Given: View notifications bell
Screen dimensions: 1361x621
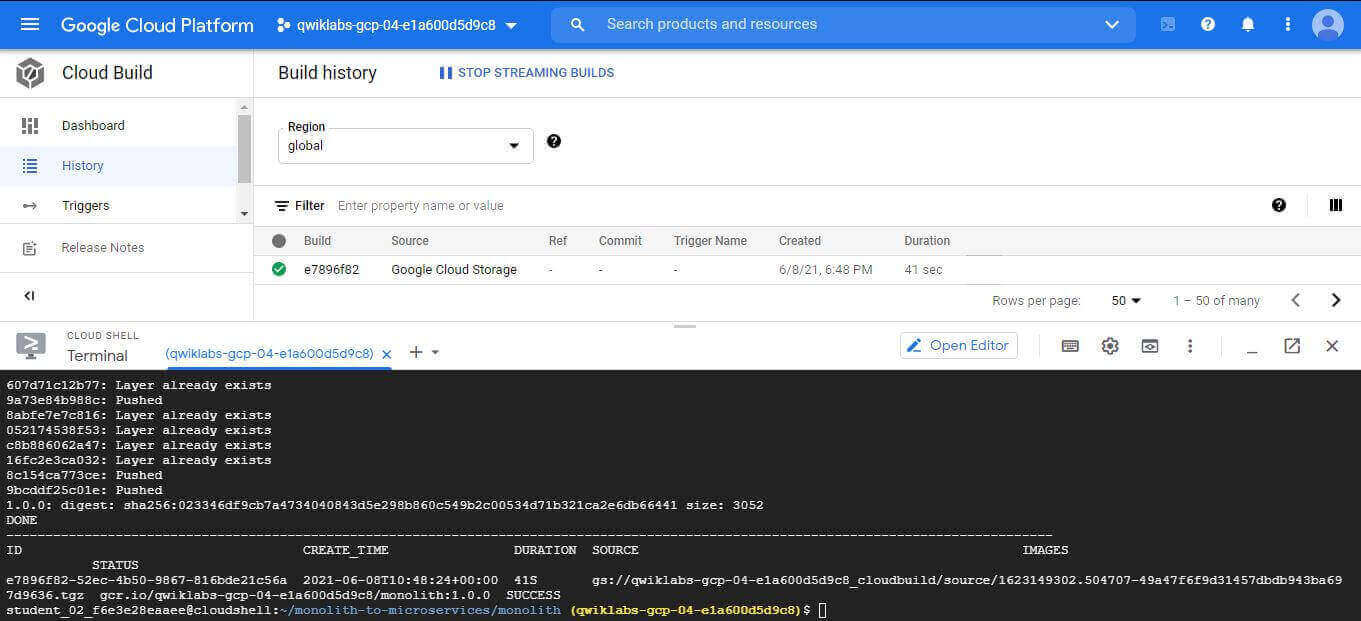Looking at the screenshot, I should (x=1248, y=24).
